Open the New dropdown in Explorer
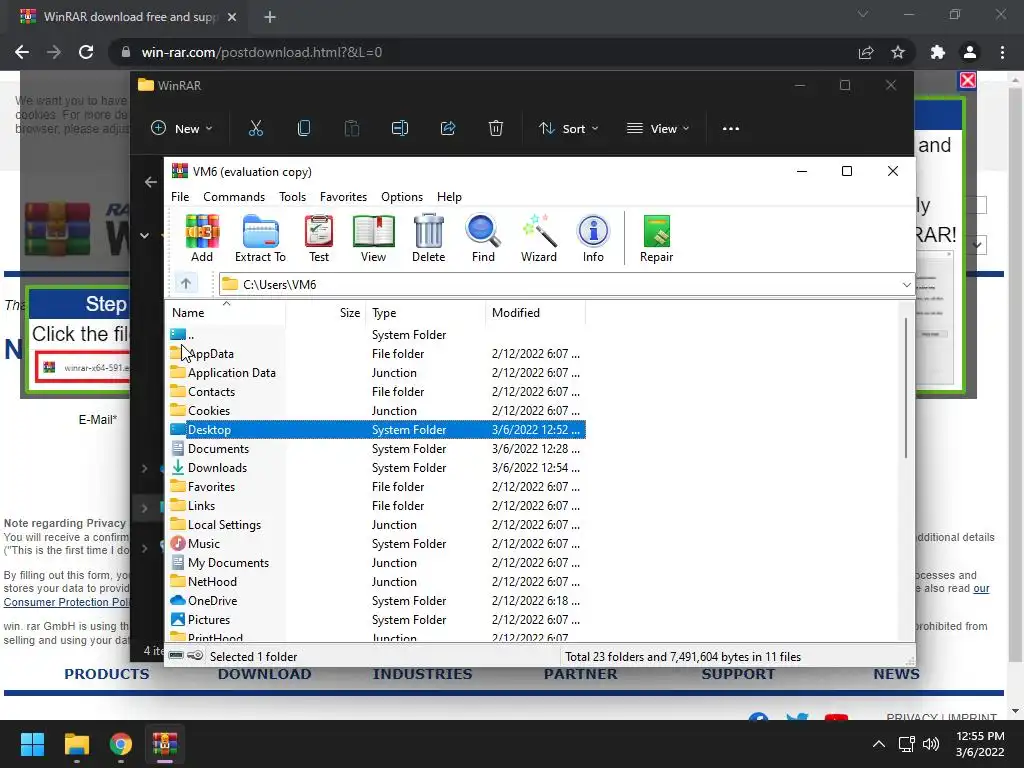The width and height of the screenshot is (1024, 768). click(x=182, y=129)
